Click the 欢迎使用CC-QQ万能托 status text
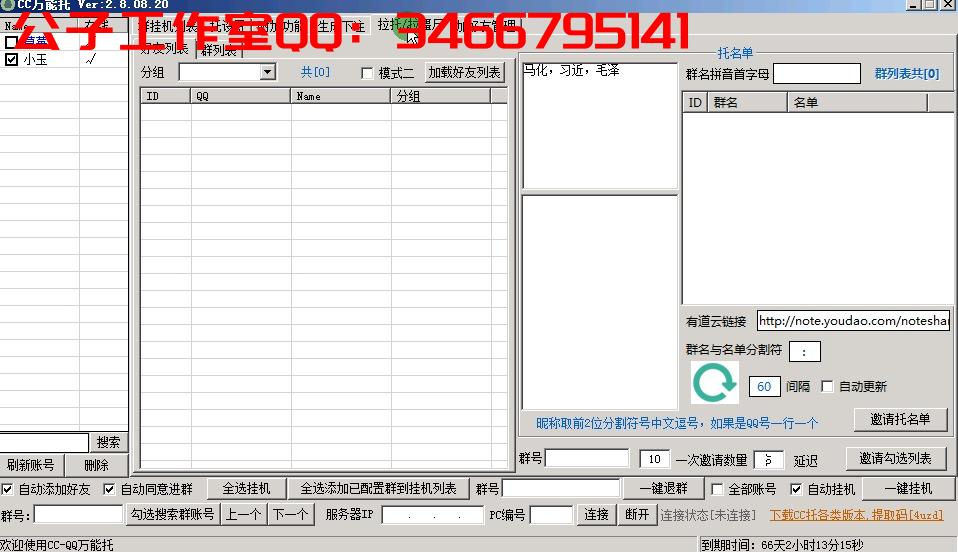This screenshot has height=552, width=958. [x=57, y=545]
